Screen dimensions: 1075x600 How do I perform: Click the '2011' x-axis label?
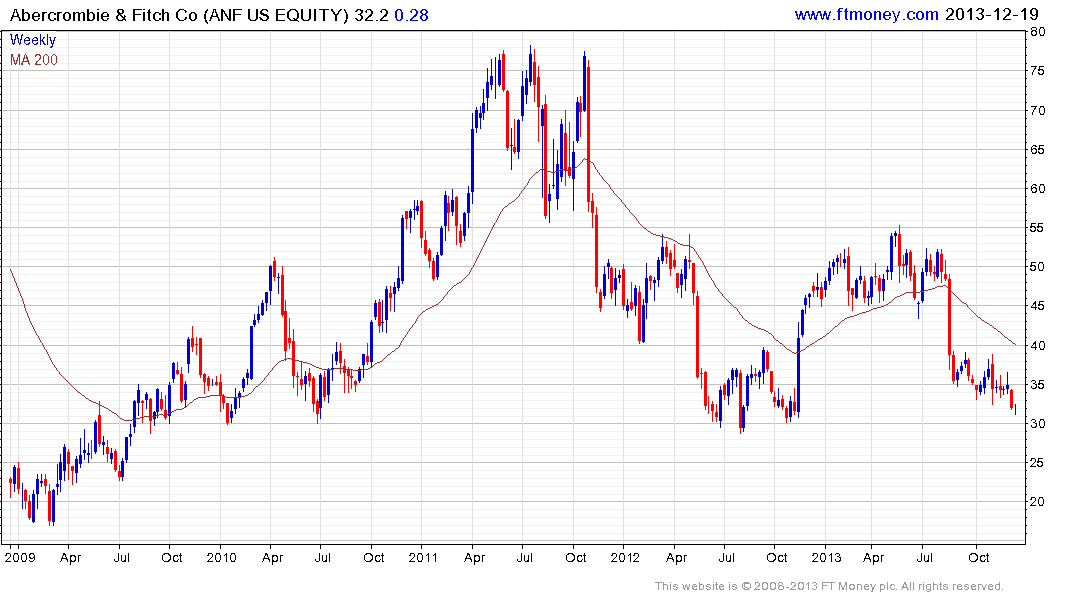click(422, 557)
